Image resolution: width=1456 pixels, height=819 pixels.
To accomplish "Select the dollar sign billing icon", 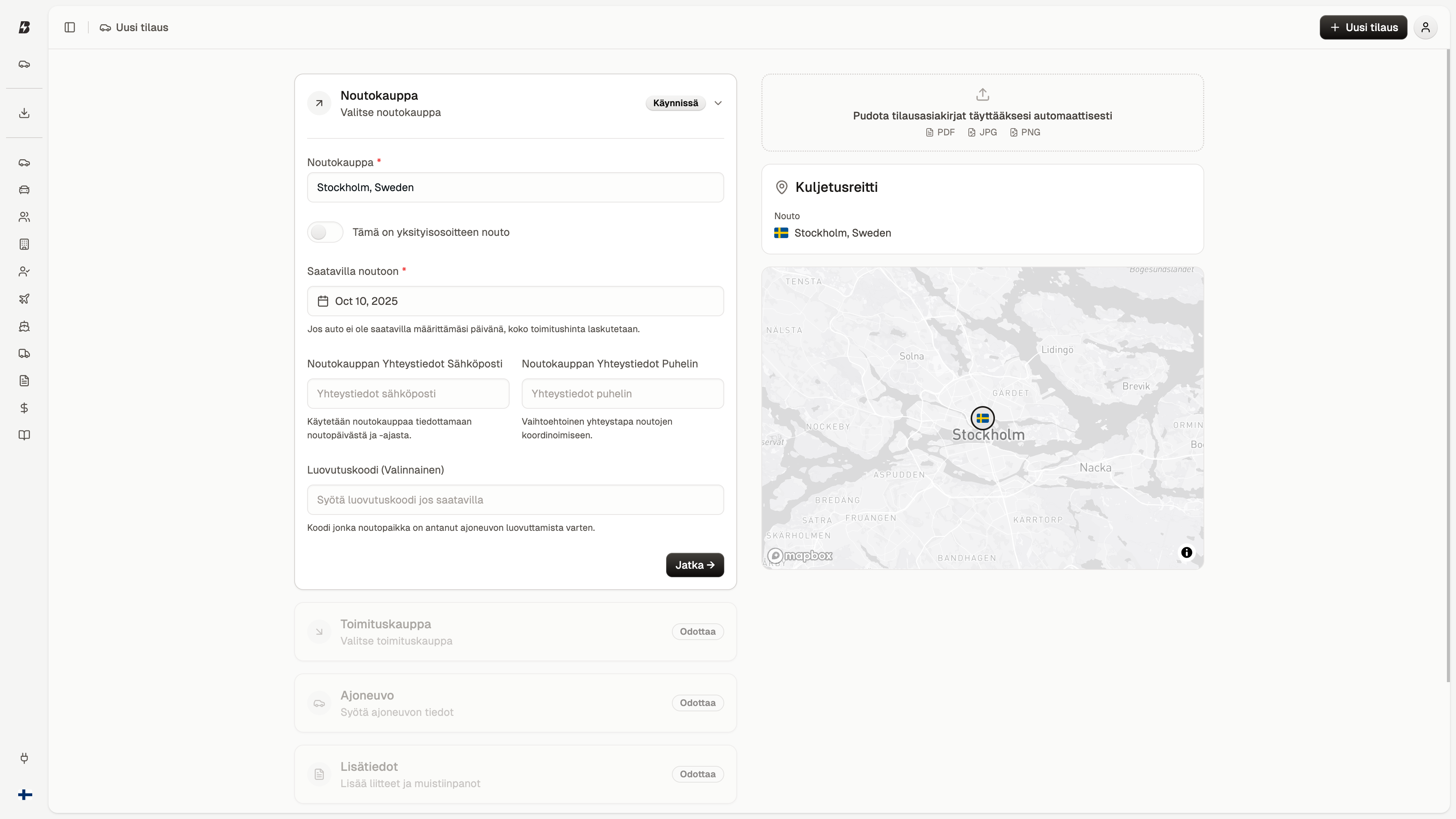I will (24, 408).
